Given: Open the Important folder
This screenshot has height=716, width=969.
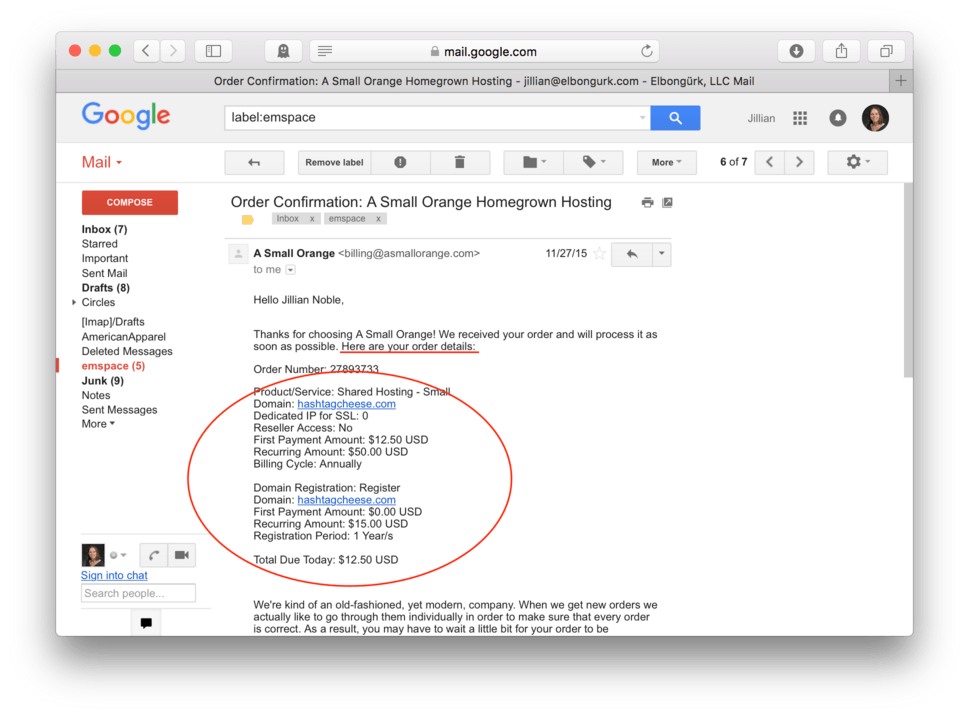Looking at the screenshot, I should (x=105, y=258).
